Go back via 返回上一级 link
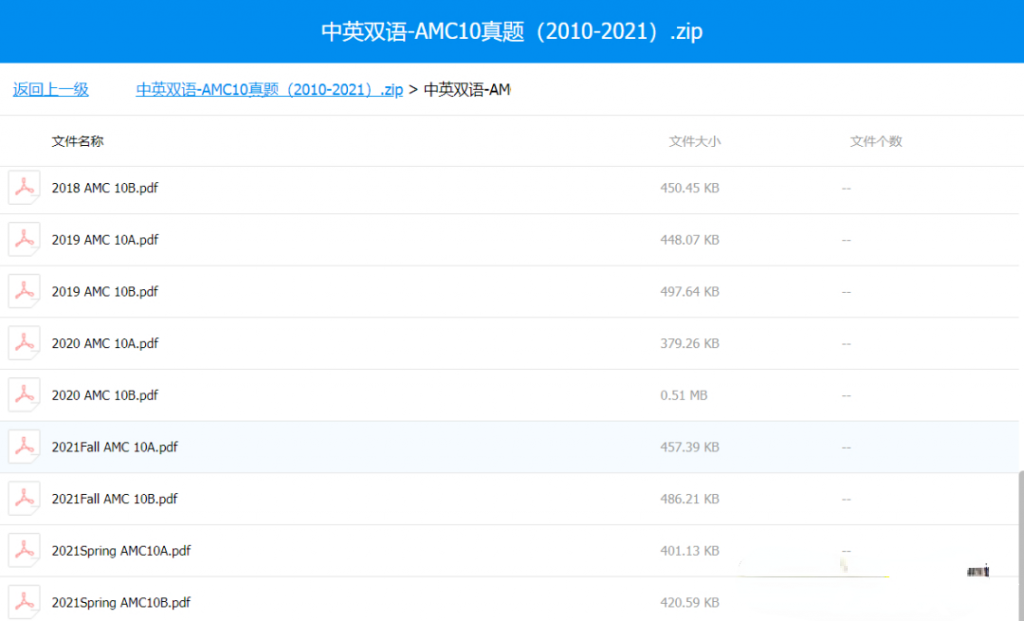 pyautogui.click(x=51, y=89)
